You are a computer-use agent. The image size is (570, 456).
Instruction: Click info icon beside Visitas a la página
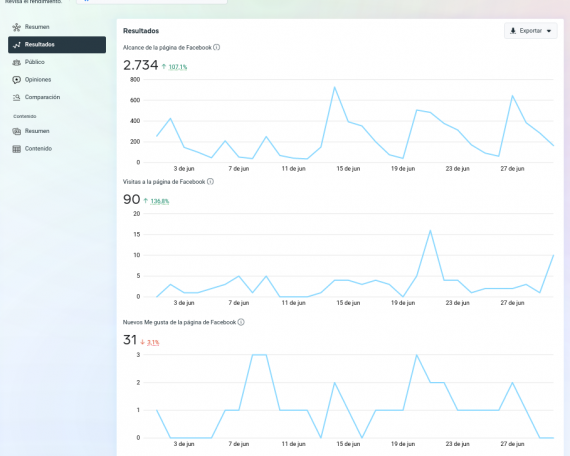210,181
